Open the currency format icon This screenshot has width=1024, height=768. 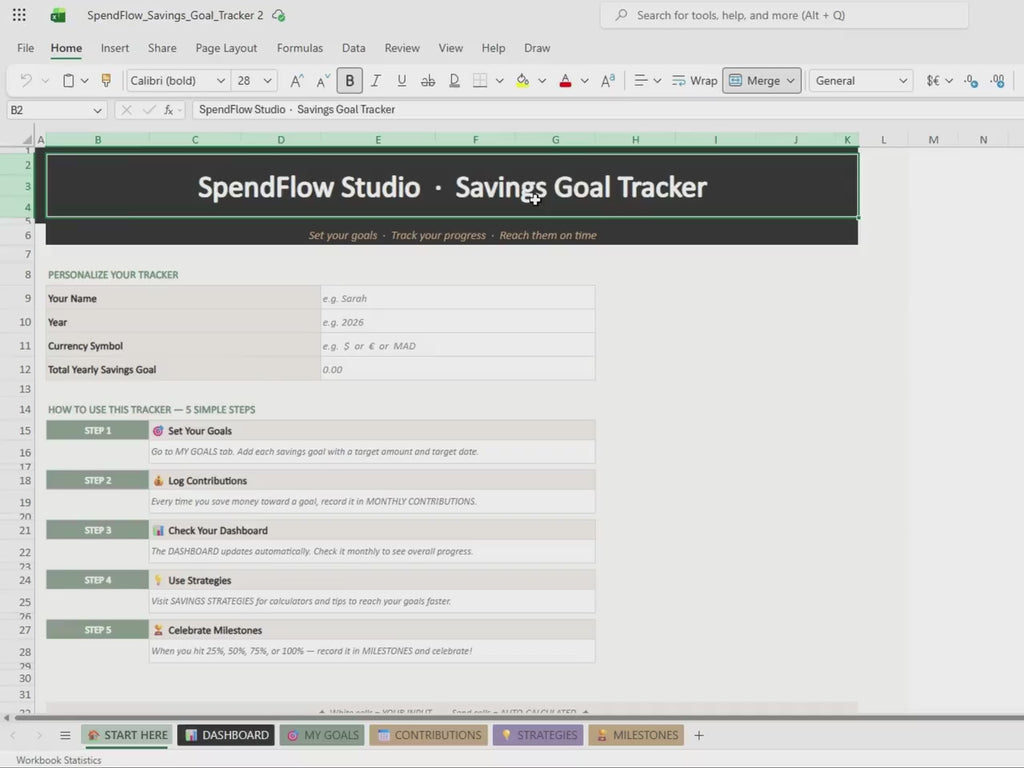(933, 80)
